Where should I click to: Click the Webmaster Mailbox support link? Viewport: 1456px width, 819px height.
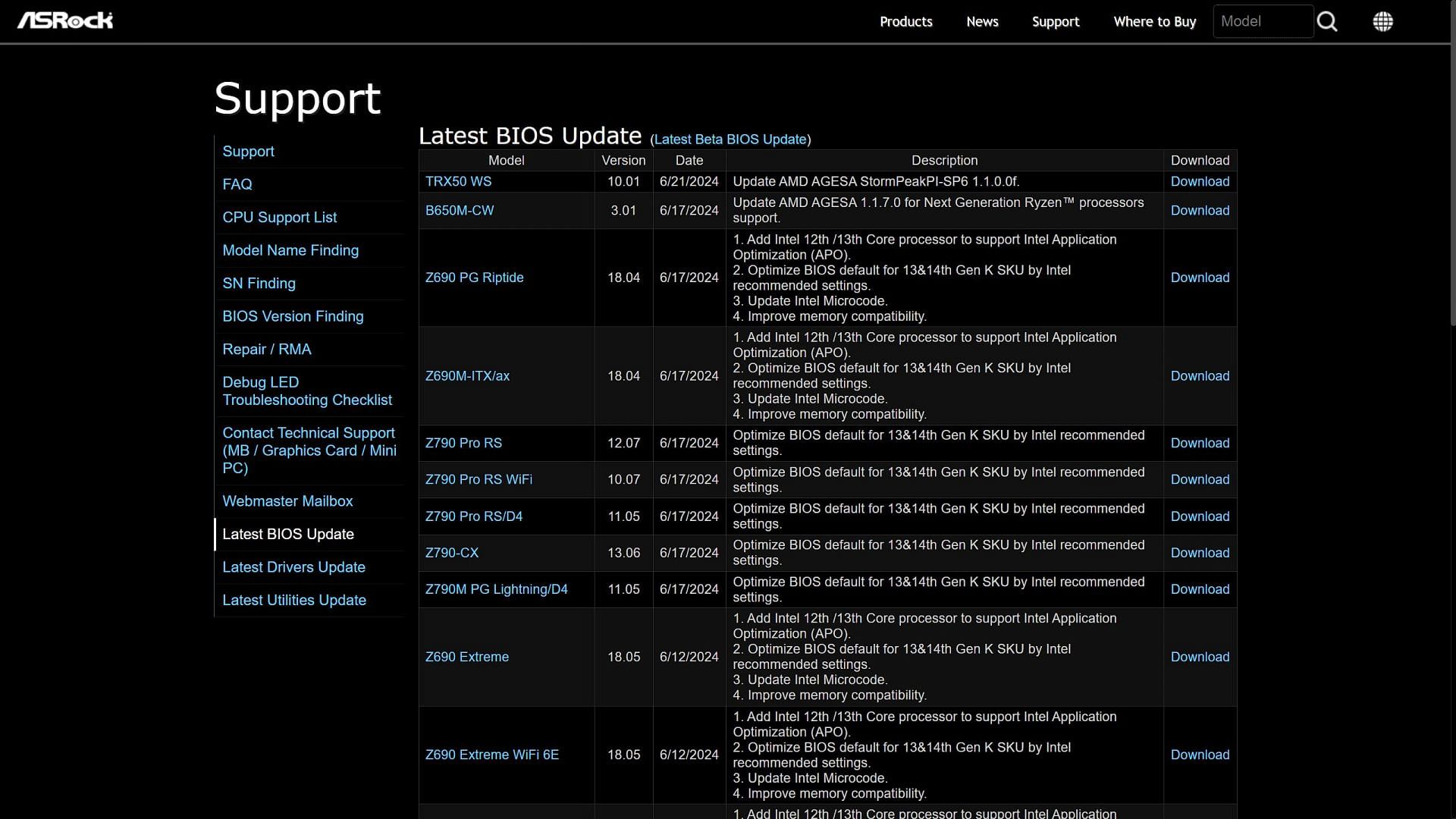pyautogui.click(x=287, y=501)
